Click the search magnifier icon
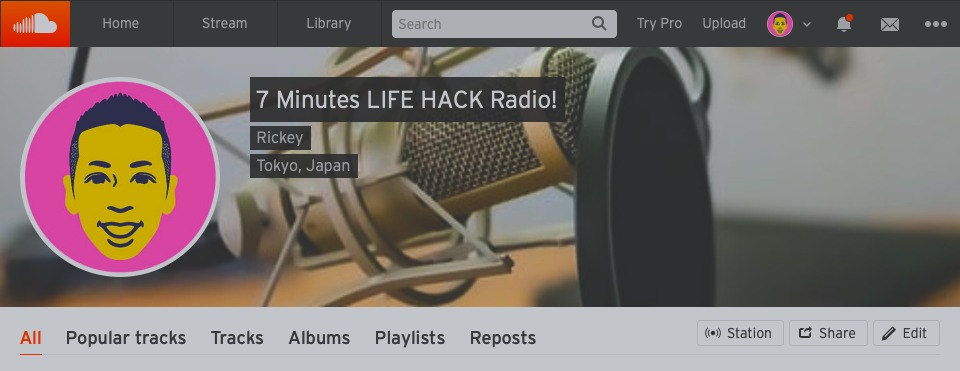Screen dimensions: 960x371 (x=599, y=24)
